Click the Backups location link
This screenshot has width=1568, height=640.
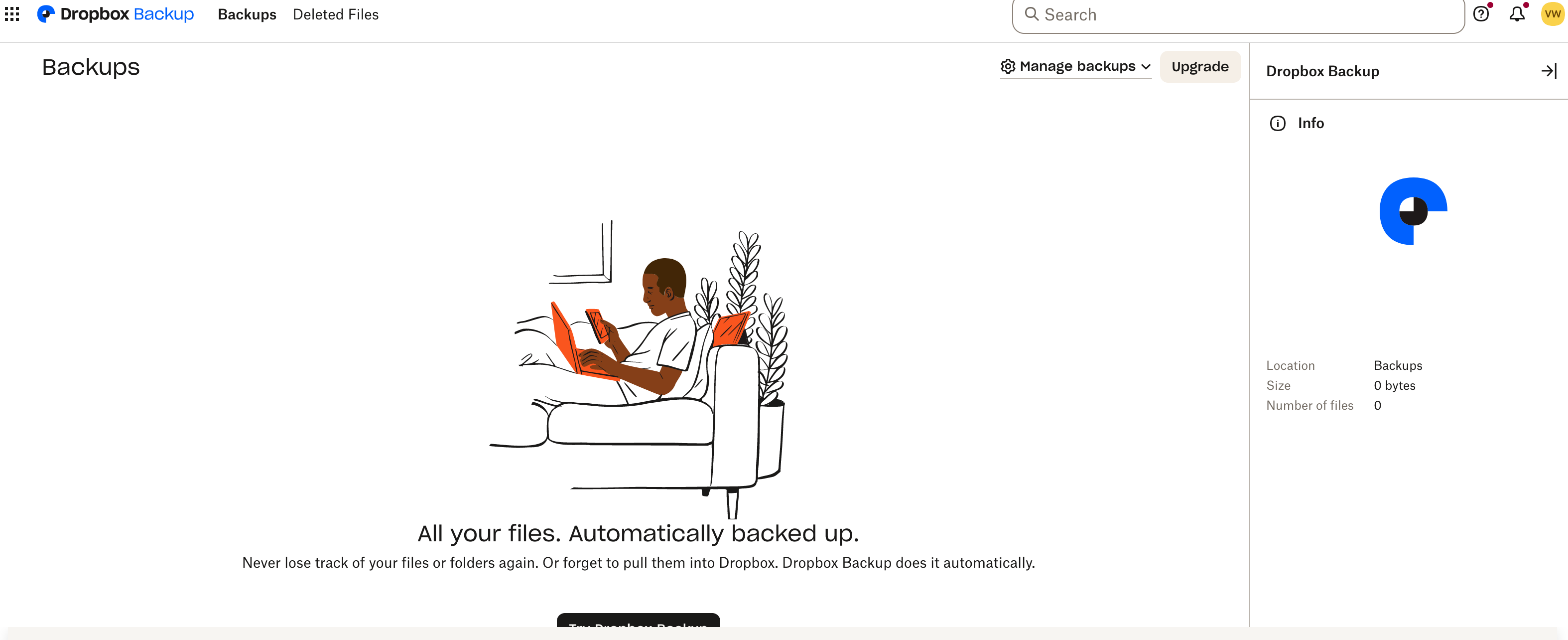(1398, 365)
